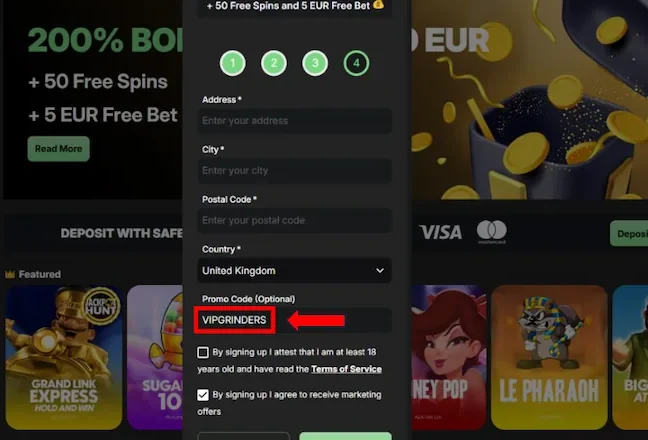This screenshot has width=648, height=440.
Task: Click the Visa payment logo
Action: point(441,232)
